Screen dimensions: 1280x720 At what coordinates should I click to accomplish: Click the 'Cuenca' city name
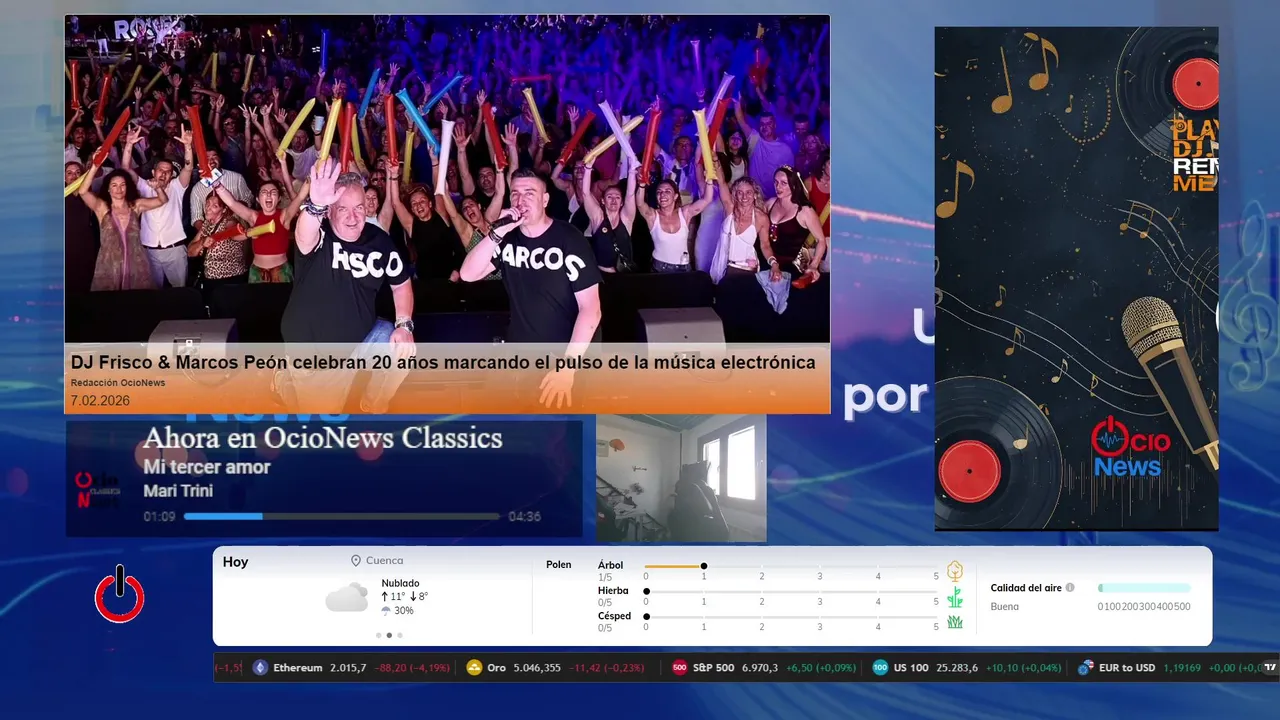385,561
